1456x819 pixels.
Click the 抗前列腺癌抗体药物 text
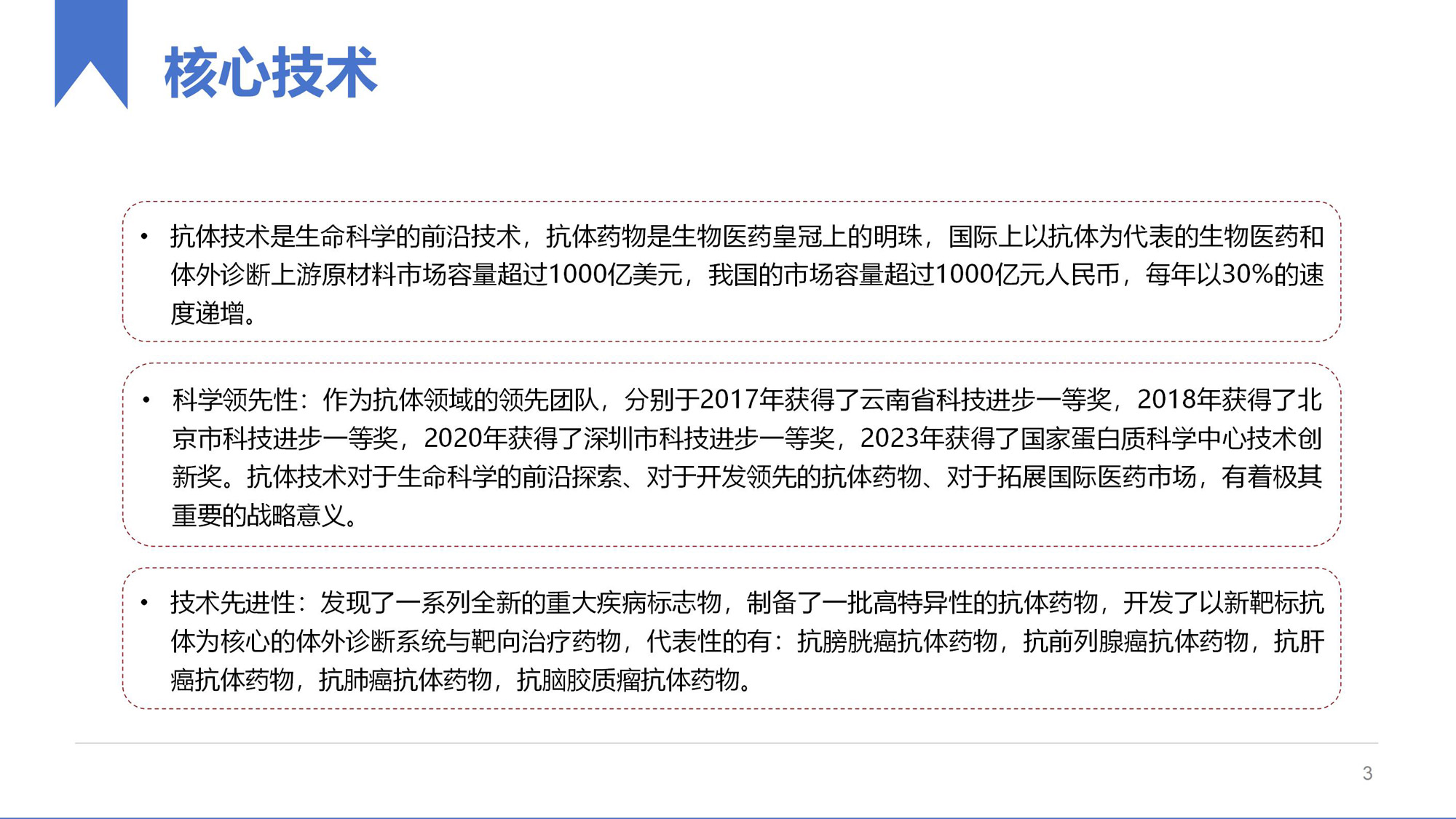click(x=1136, y=641)
